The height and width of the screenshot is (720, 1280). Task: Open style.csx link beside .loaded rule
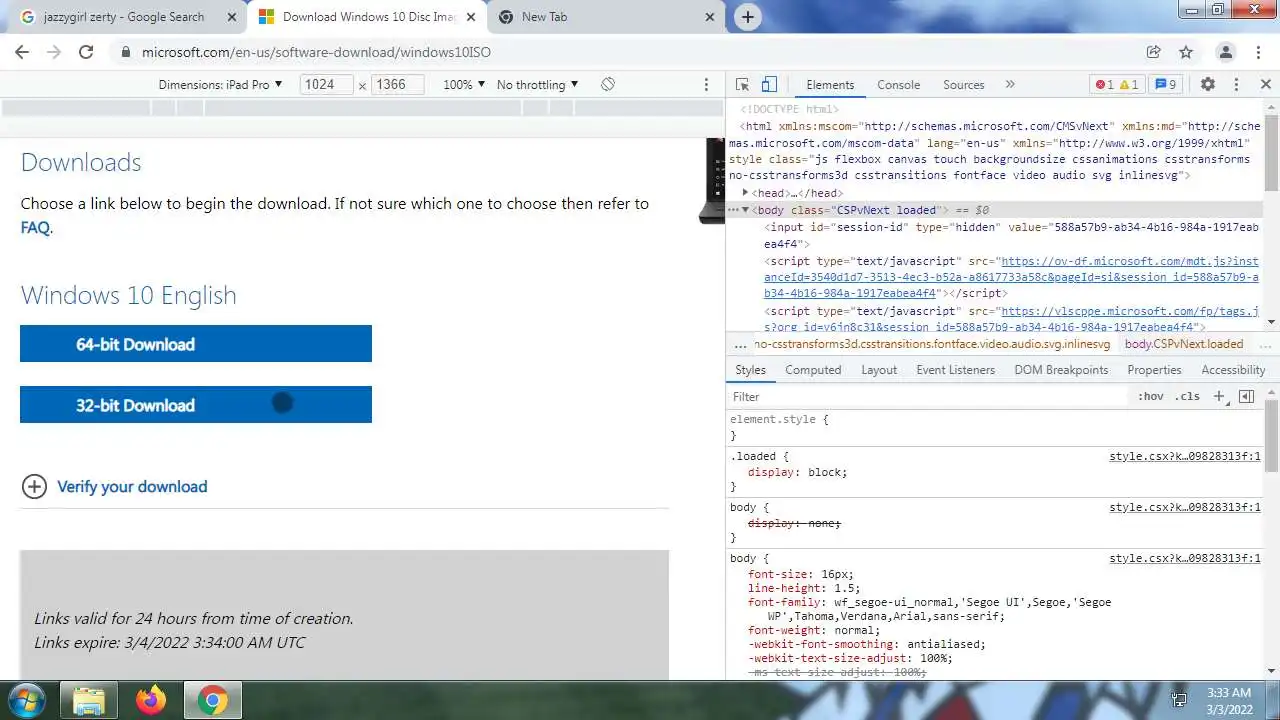(x=1185, y=456)
